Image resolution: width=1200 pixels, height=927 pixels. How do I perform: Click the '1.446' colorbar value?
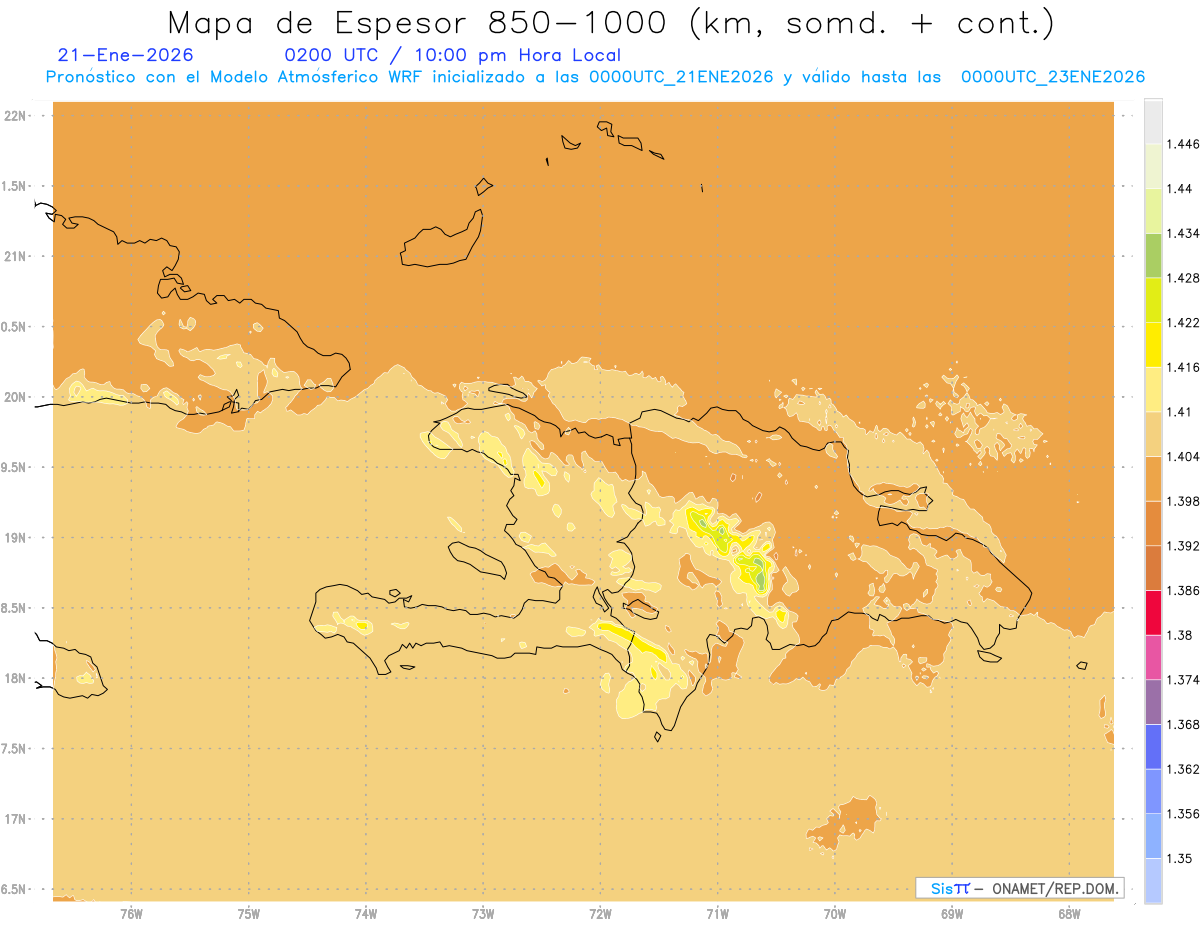(x=1183, y=144)
